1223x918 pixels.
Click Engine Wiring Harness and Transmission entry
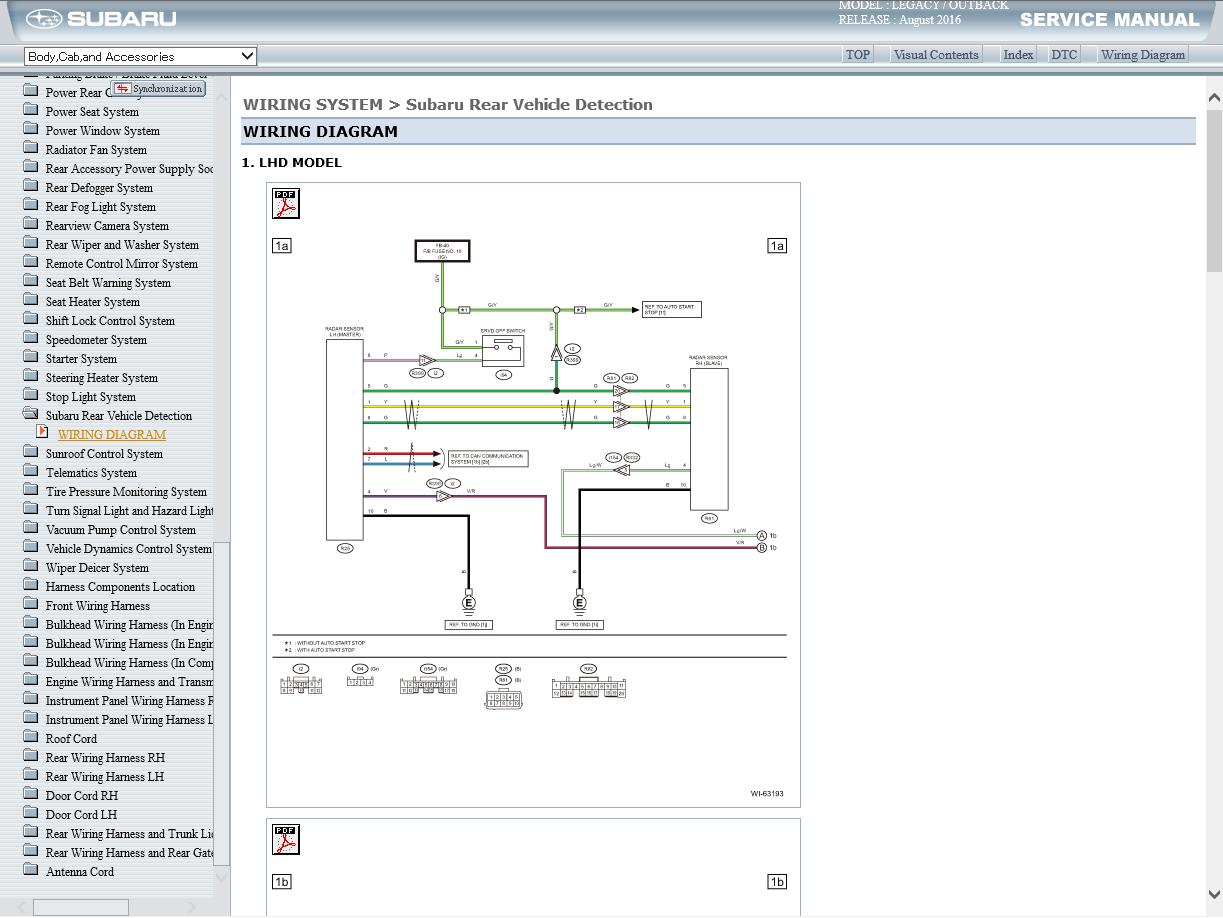pos(129,682)
